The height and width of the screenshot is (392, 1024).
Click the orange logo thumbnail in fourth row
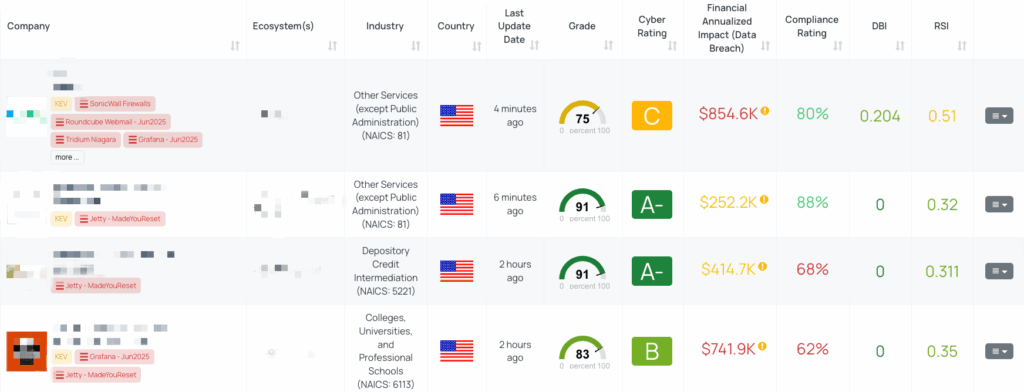tap(27, 351)
